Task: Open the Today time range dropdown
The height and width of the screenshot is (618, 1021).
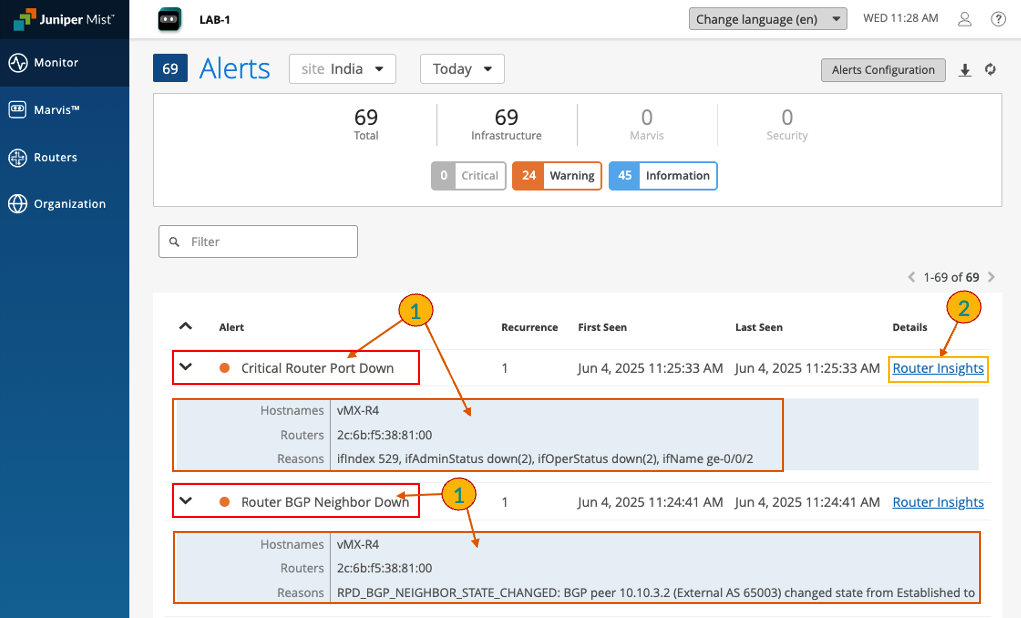Action: tap(462, 69)
